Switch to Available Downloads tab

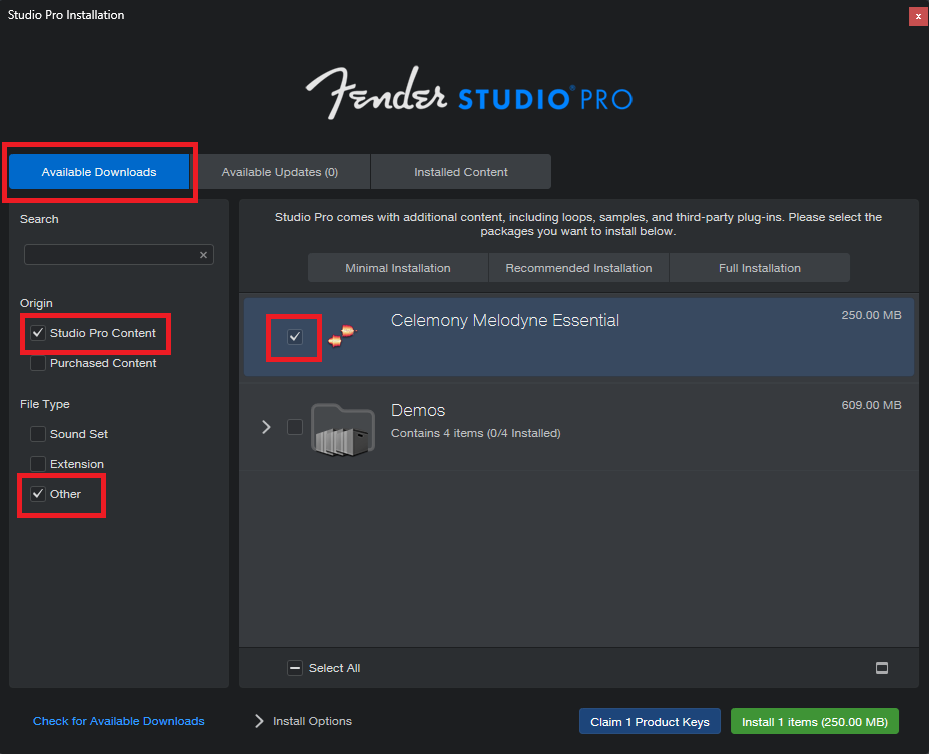coord(99,172)
